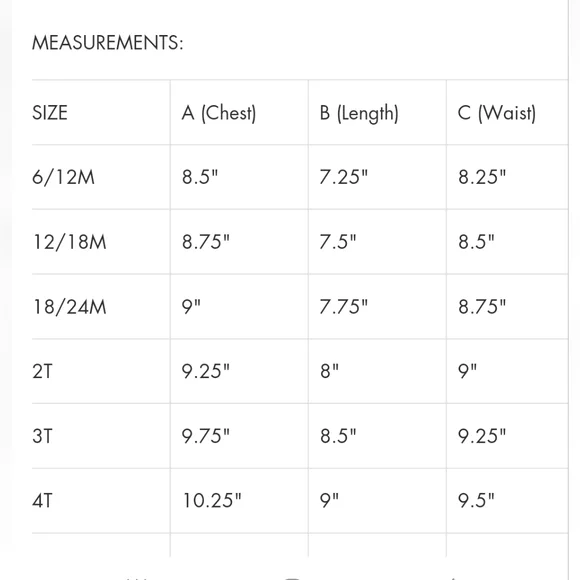Click the 8.25" waist value for 6/12M

point(482,177)
